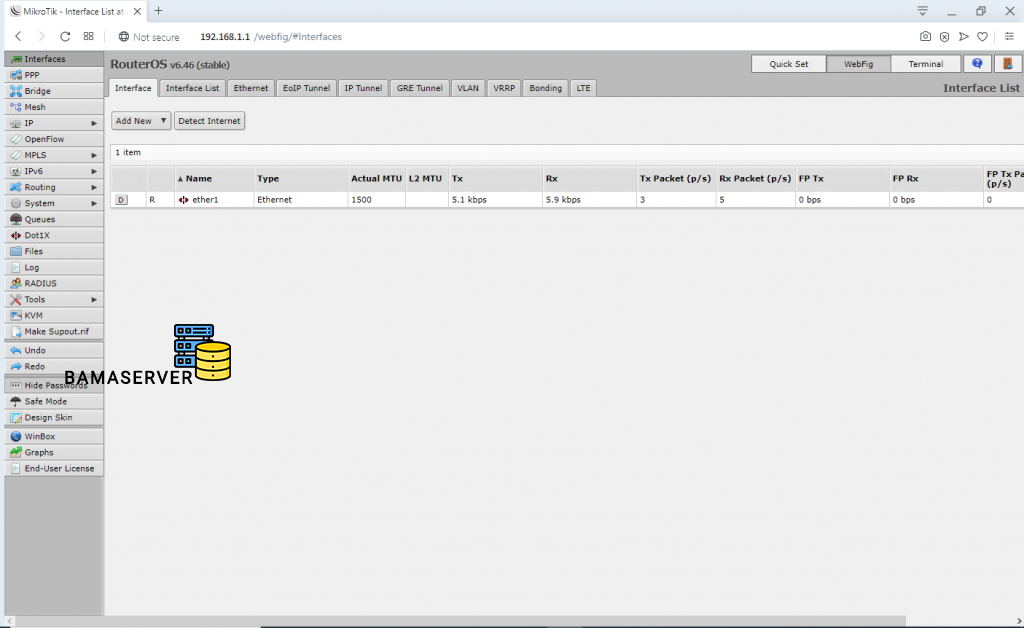Switch to the Bonding tab
Image resolution: width=1024 pixels, height=628 pixels.
point(545,88)
